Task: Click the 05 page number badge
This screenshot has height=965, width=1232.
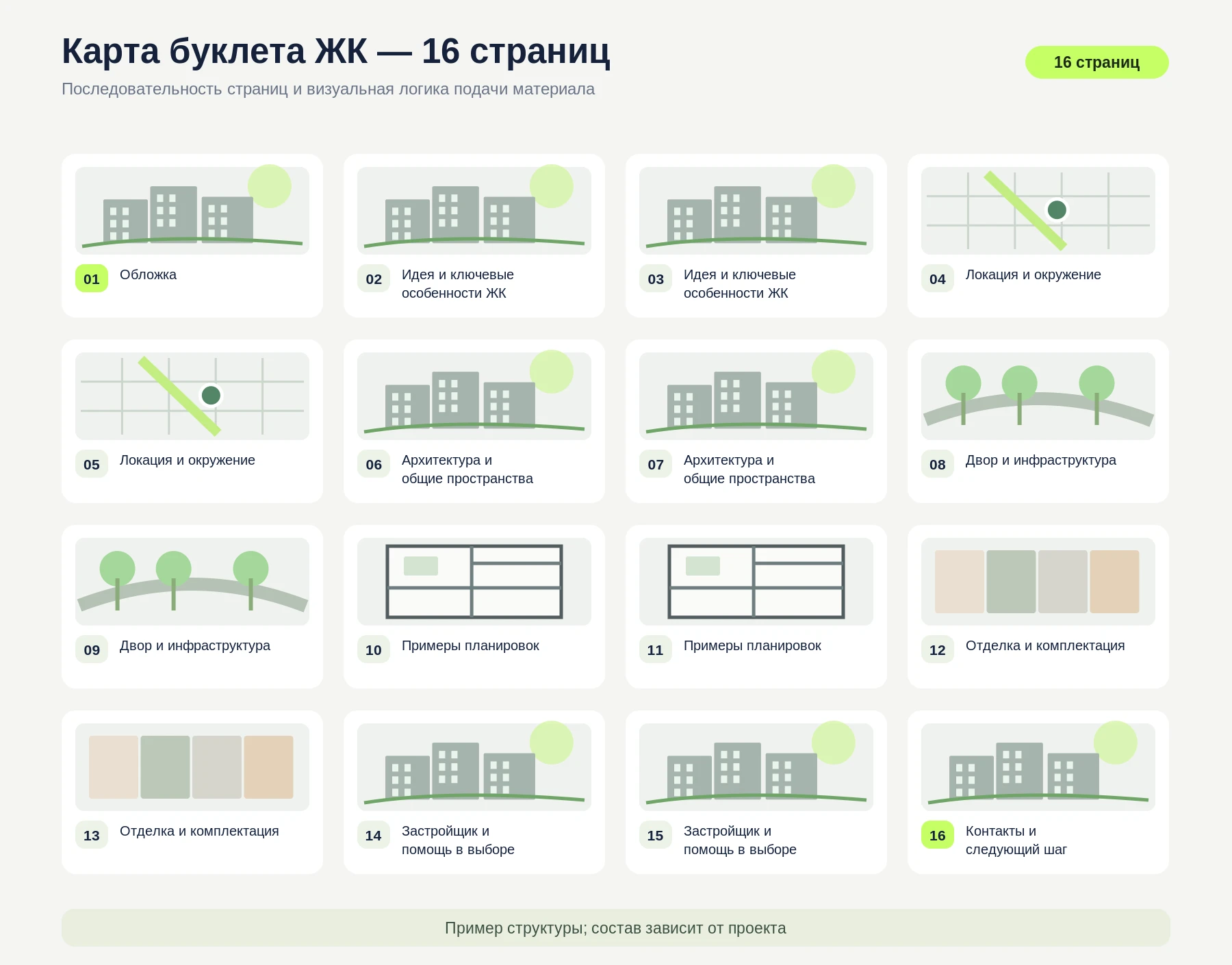Action: pyautogui.click(x=92, y=464)
